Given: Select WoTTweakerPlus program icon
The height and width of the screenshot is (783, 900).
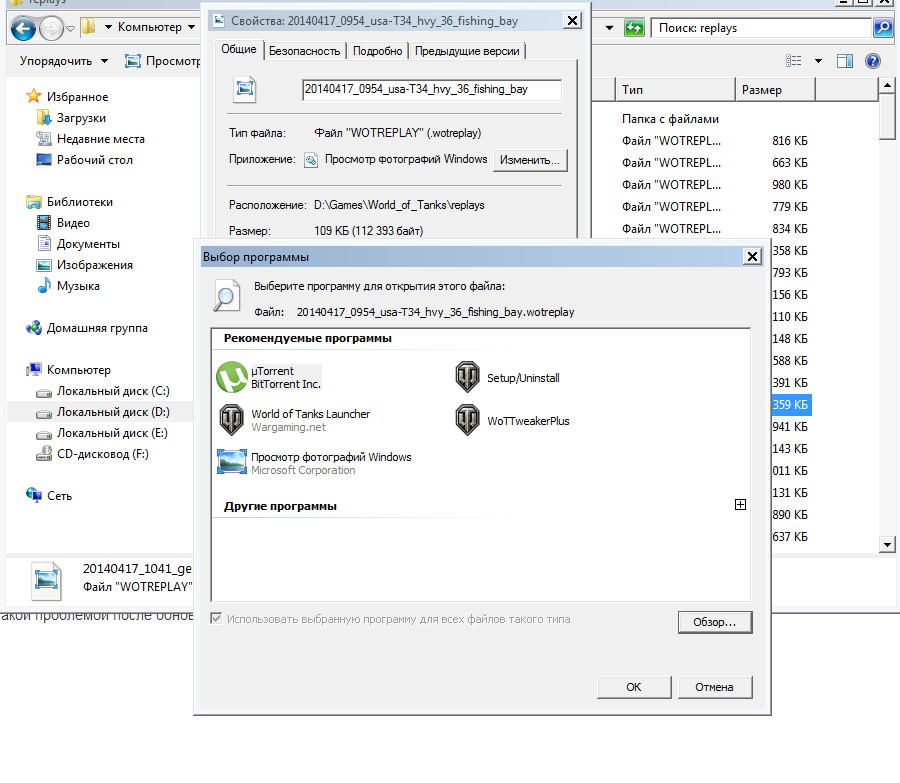Looking at the screenshot, I should pyautogui.click(x=468, y=420).
